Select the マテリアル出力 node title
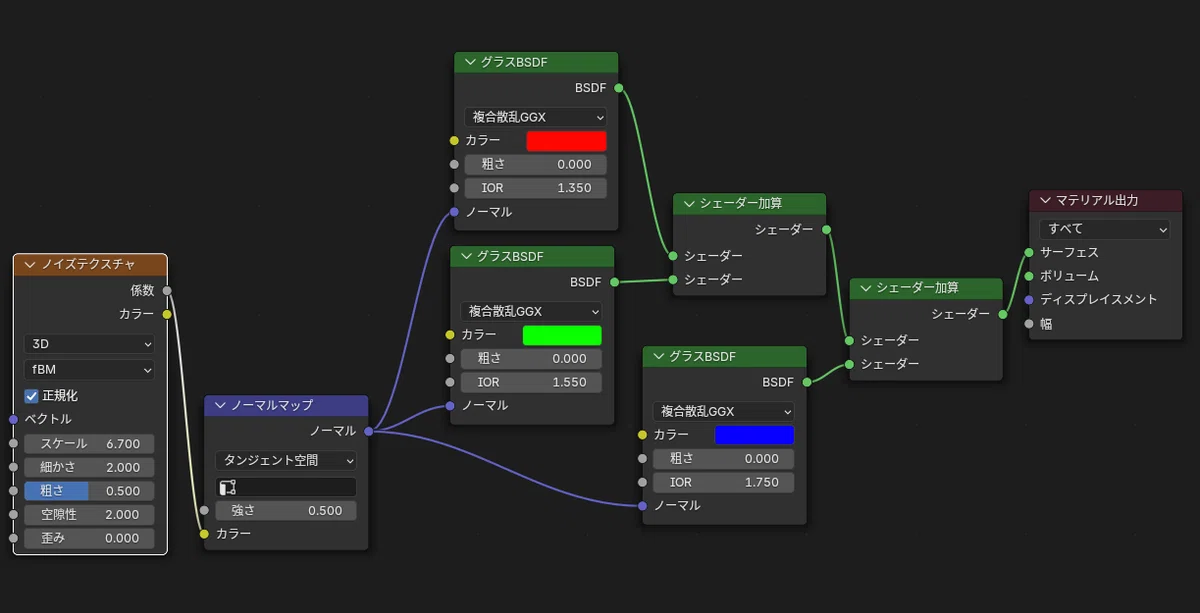The image size is (1200, 613). coord(1097,200)
